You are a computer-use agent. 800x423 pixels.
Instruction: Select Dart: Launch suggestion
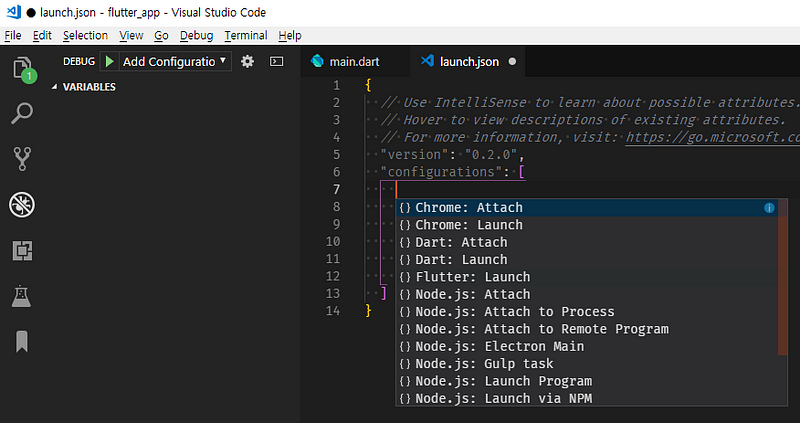[587, 260]
